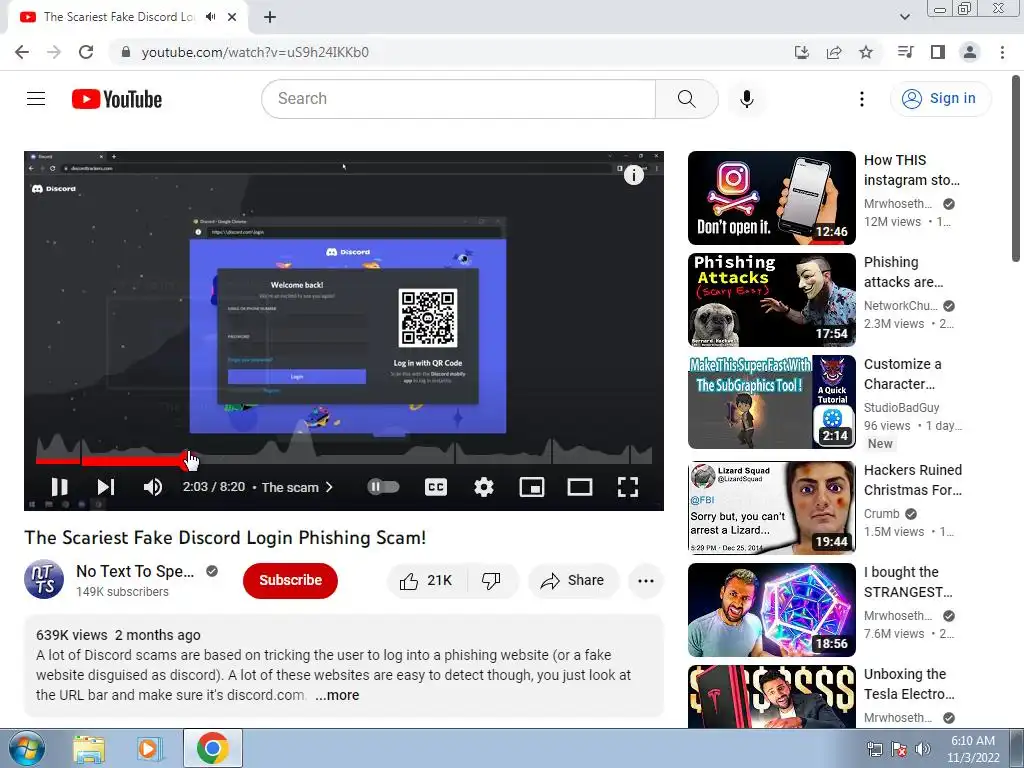Click the Sign in button
The image size is (1024, 768).
coord(940,99)
